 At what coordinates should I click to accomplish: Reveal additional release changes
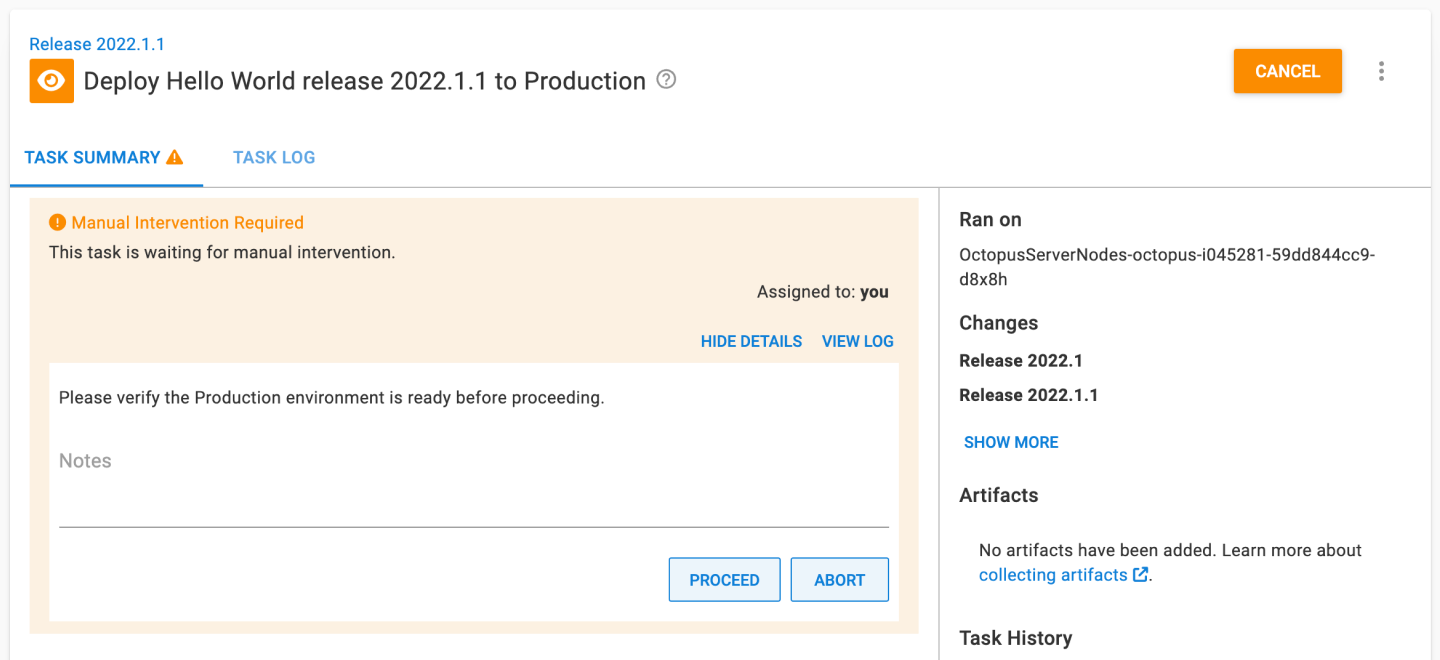pos(1010,441)
